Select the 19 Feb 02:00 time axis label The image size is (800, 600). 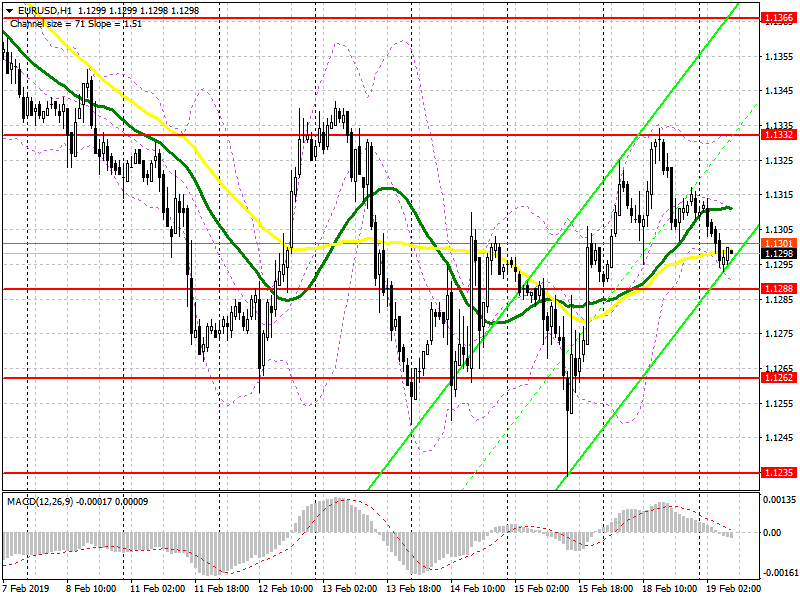(x=733, y=588)
